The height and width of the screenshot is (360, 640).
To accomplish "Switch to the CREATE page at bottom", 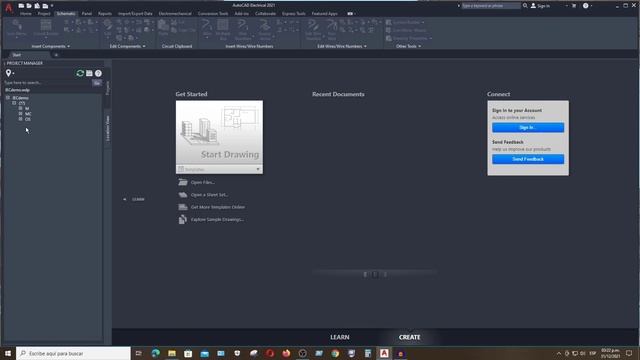I will point(409,337).
